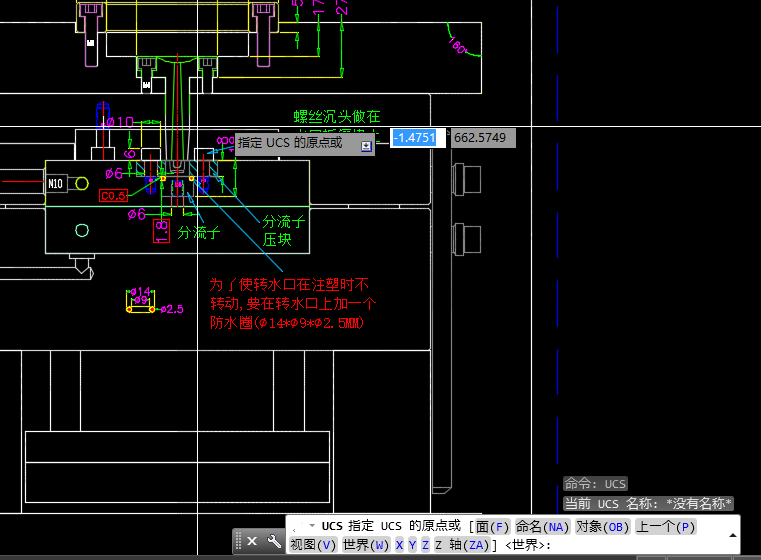Open the dynamic input options dropdown icon
The width and height of the screenshot is (761, 560).
pyautogui.click(x=366, y=146)
